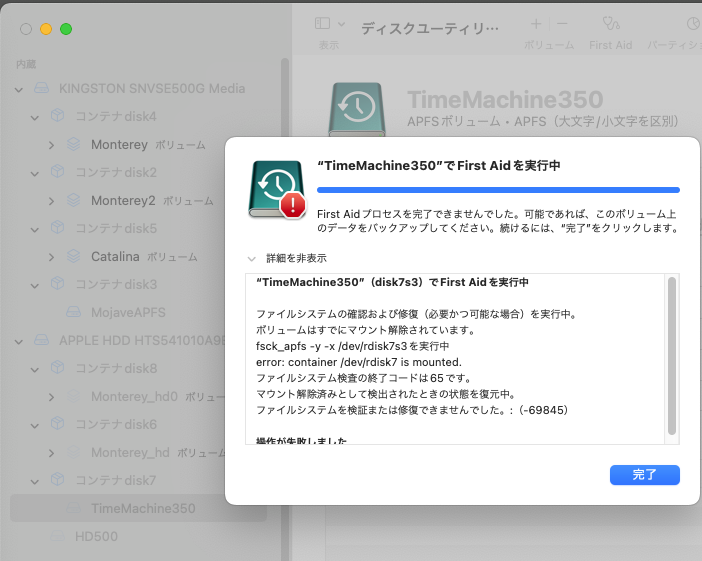Click the HD500 drive icon
This screenshot has height=561, width=702.
(57, 535)
